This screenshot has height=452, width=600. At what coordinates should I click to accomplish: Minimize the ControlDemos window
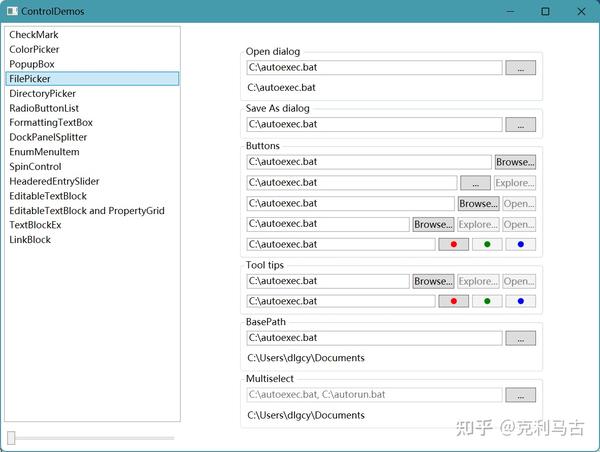[510, 11]
